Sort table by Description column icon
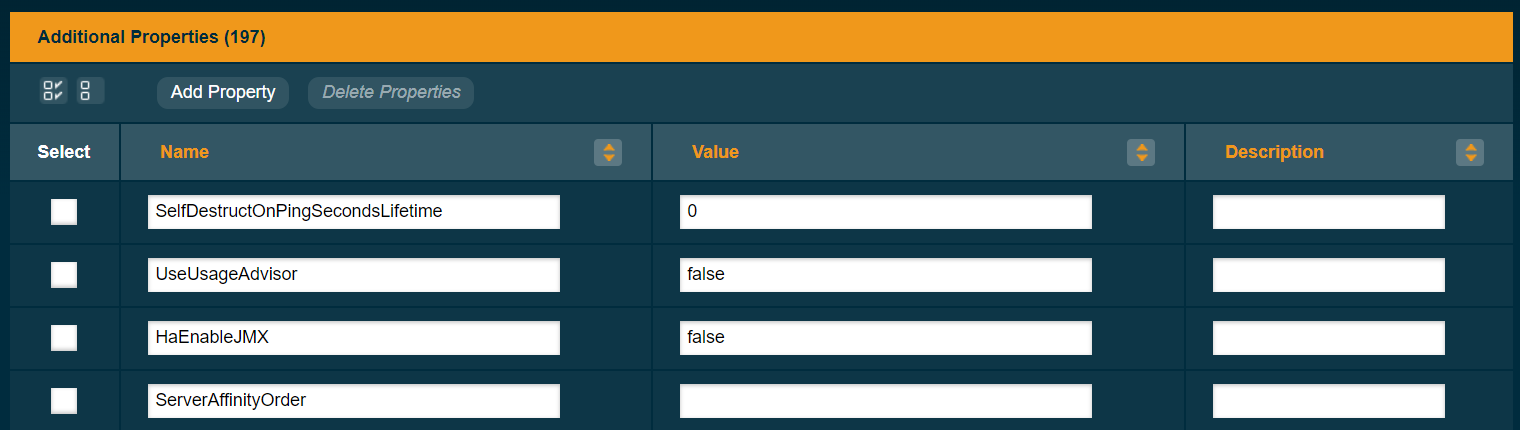Screen dimensions: 1520x430 tap(1470, 152)
